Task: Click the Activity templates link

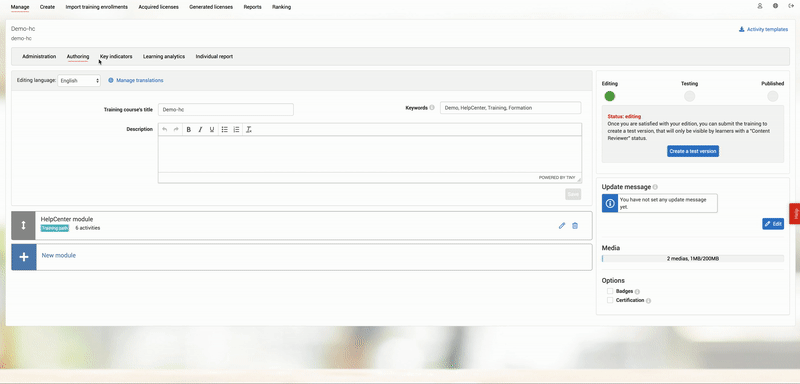Action: click(x=763, y=30)
